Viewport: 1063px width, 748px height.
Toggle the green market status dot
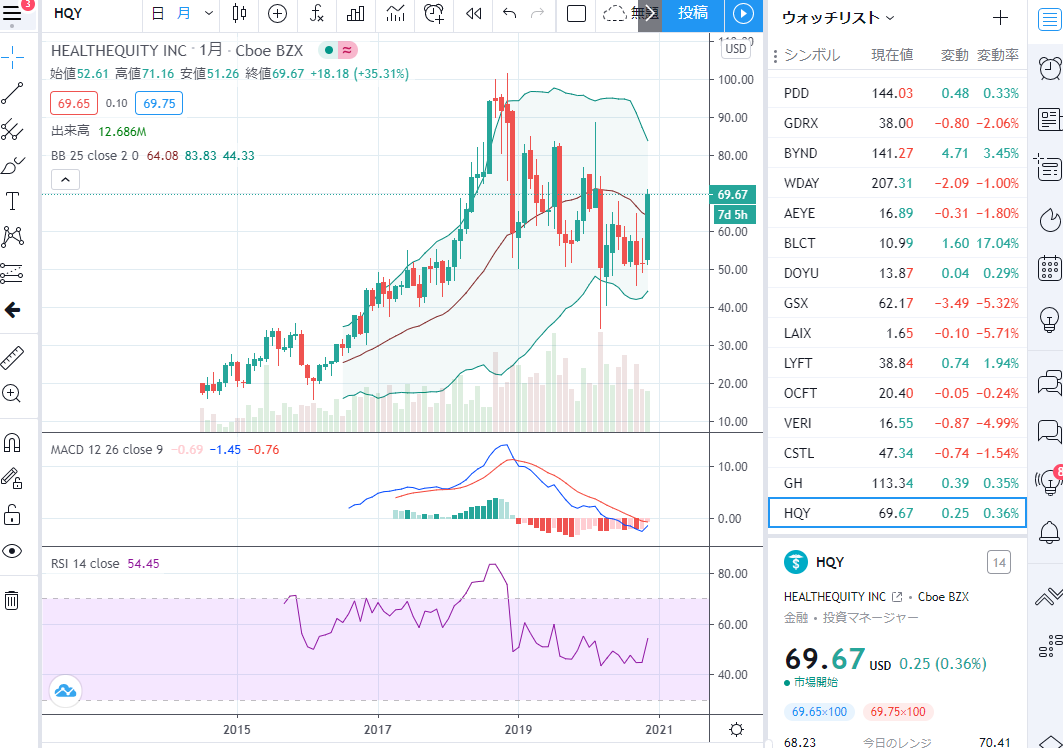click(x=329, y=50)
